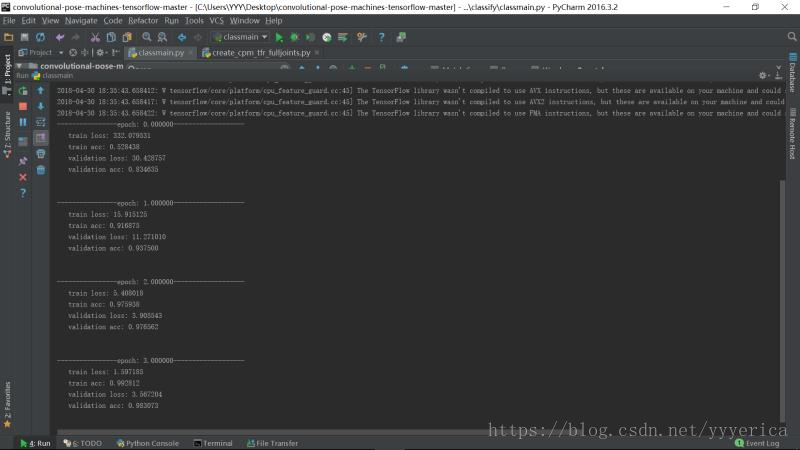Viewport: 800px width, 450px height.
Task: Toggle the Database side panel
Action: coord(792,73)
